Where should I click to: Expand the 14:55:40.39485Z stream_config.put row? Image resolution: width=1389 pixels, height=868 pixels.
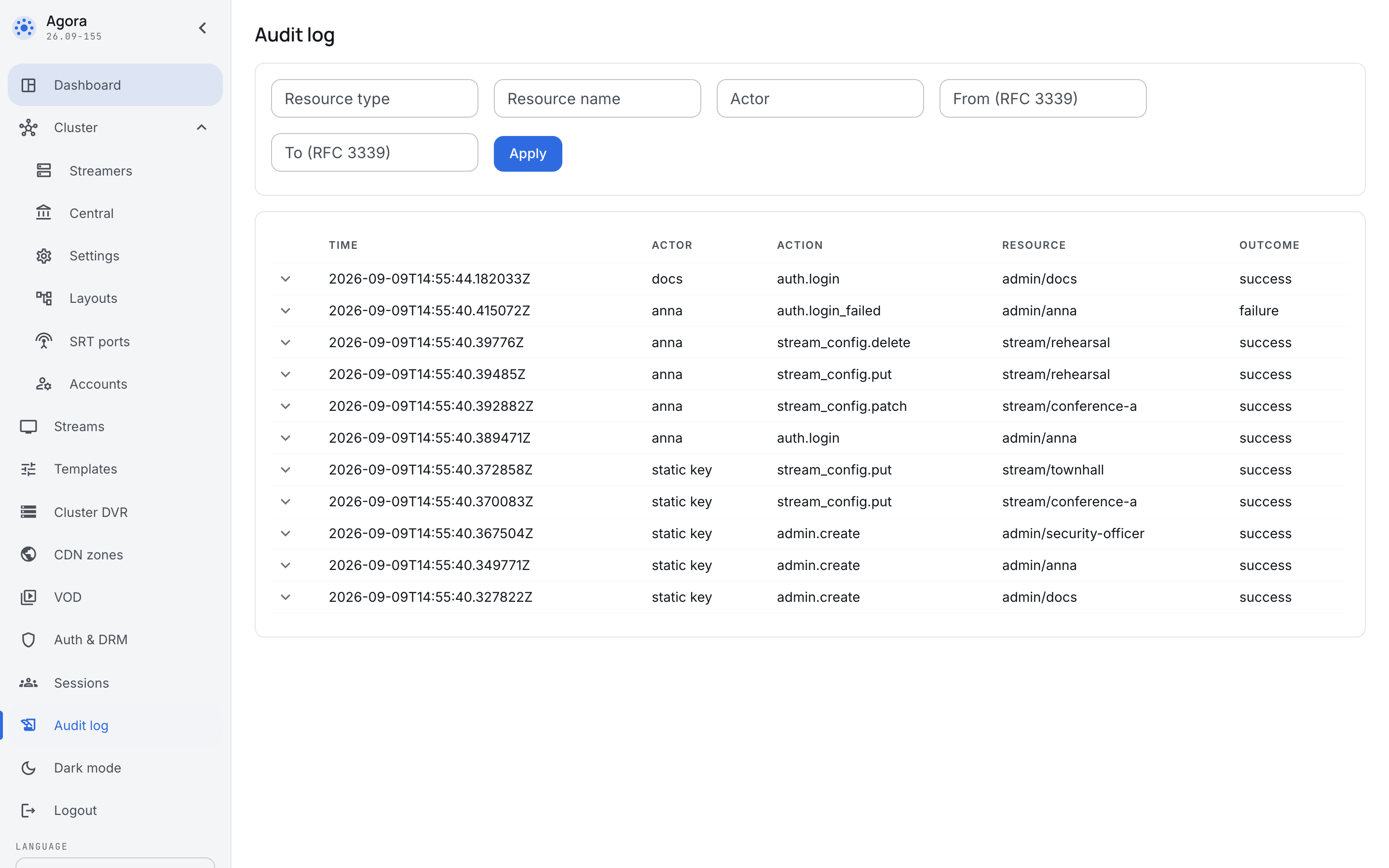(x=286, y=374)
